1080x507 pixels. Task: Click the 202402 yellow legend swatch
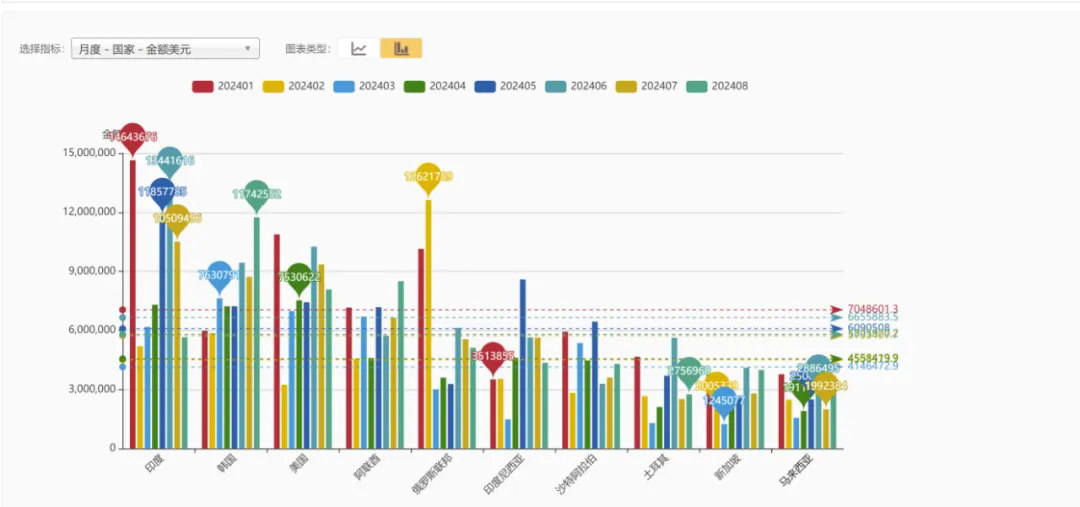(274, 86)
